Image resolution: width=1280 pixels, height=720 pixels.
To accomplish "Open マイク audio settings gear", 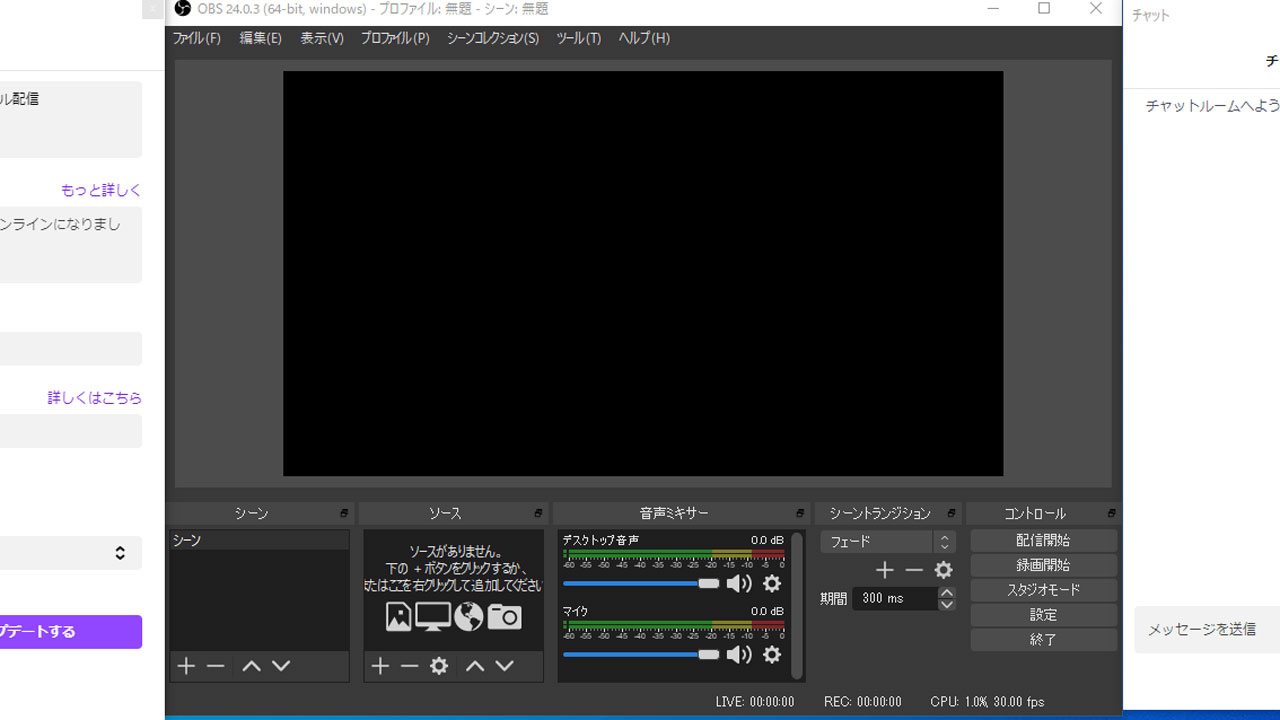I will click(772, 655).
